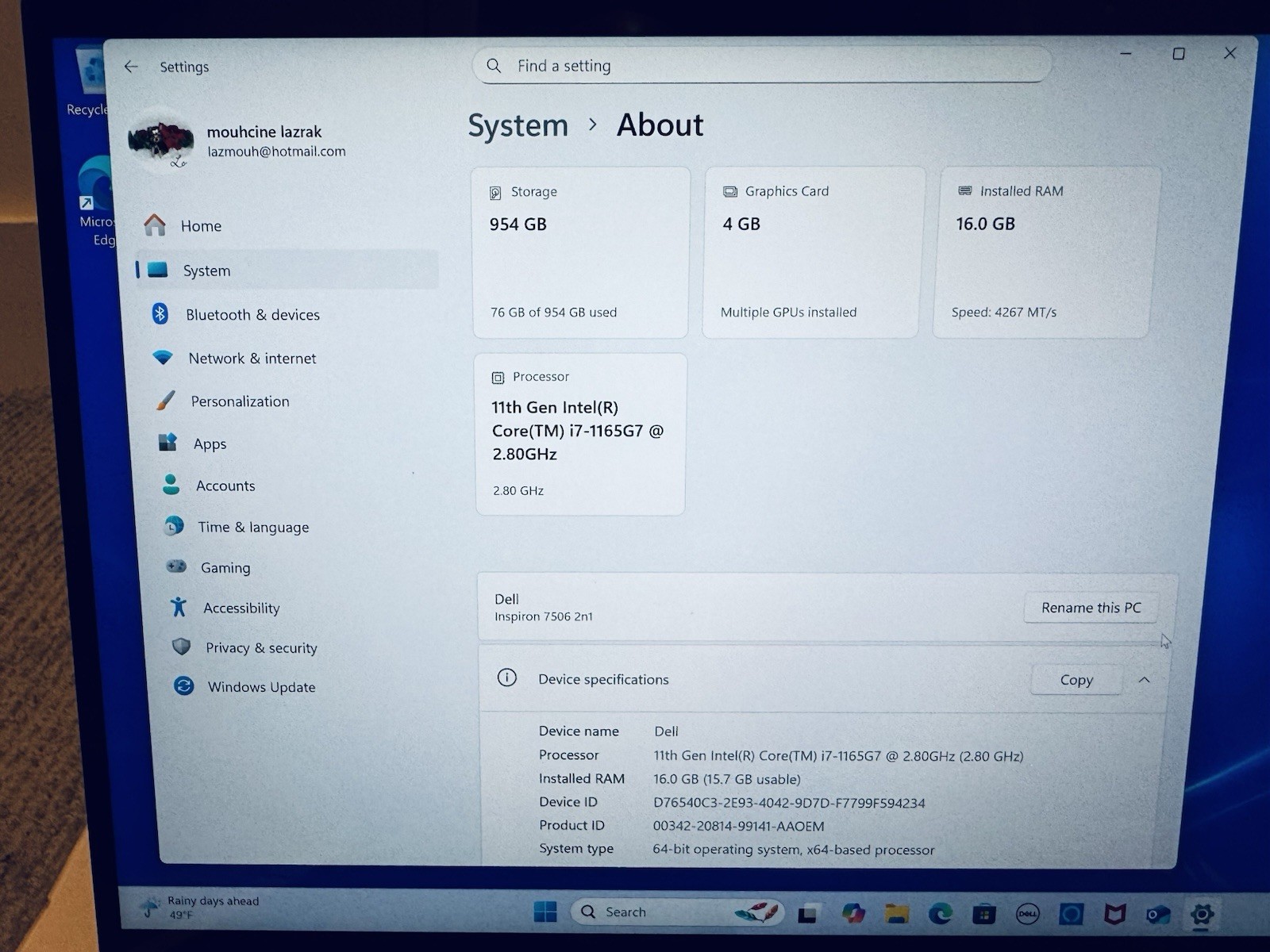Open McAfee from the taskbar

(1114, 915)
